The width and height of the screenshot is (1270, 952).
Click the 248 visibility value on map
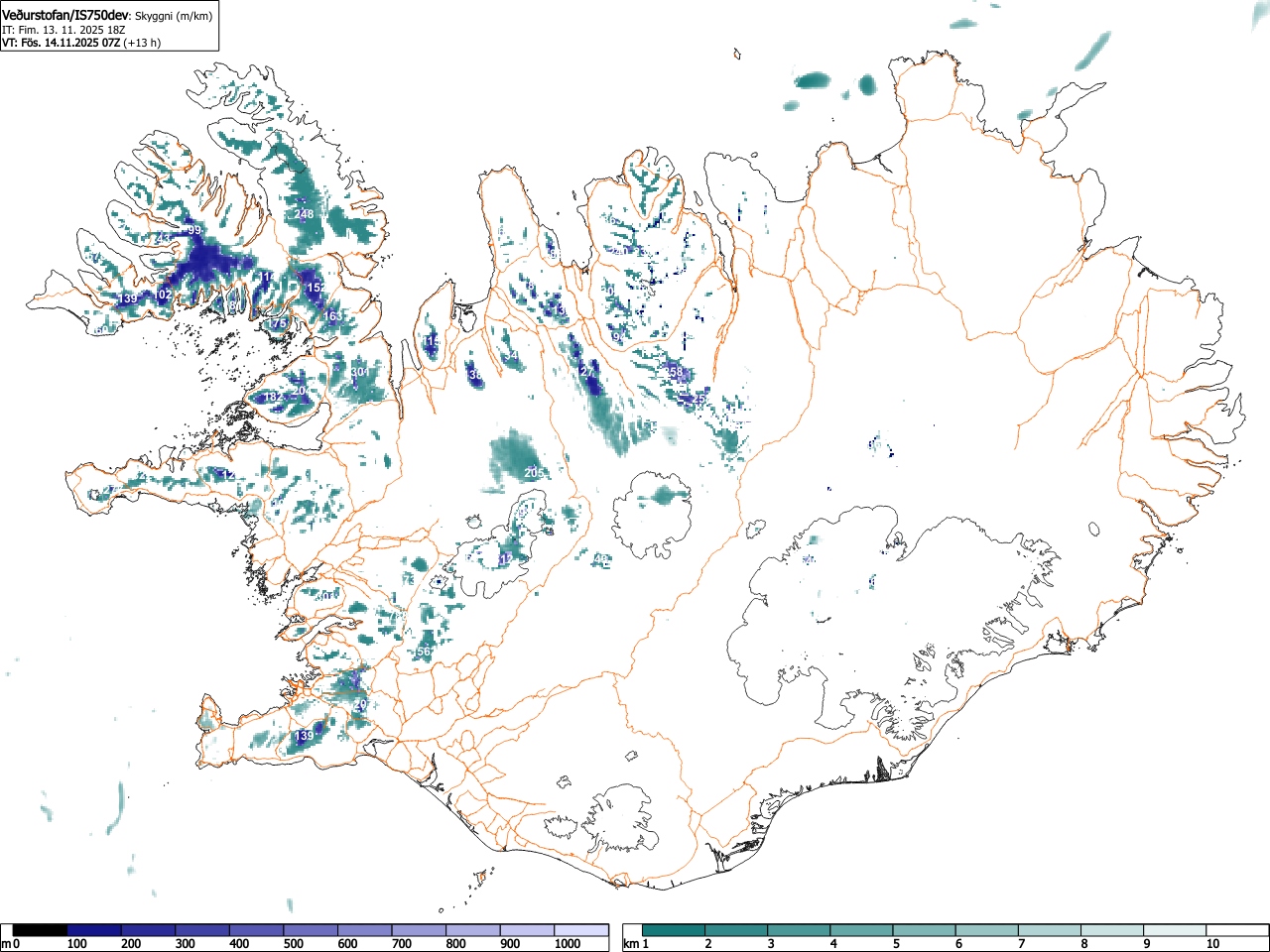point(305,214)
